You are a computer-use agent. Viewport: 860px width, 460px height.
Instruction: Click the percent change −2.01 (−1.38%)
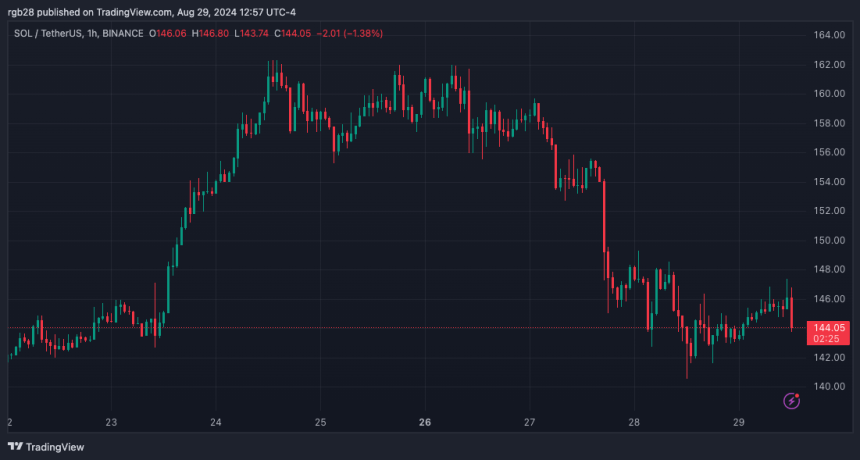click(349, 33)
